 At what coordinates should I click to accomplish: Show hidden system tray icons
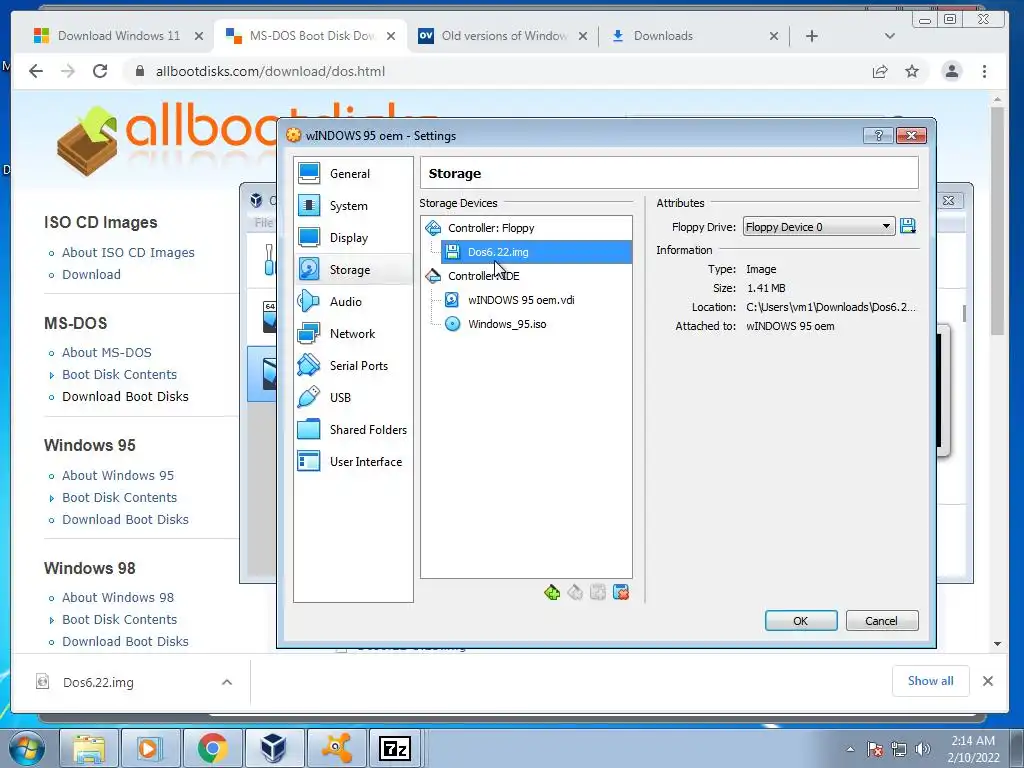click(850, 749)
